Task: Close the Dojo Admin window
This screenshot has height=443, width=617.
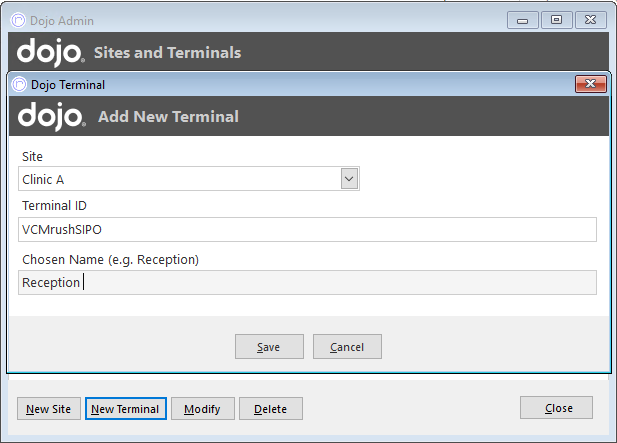Action: pos(590,20)
